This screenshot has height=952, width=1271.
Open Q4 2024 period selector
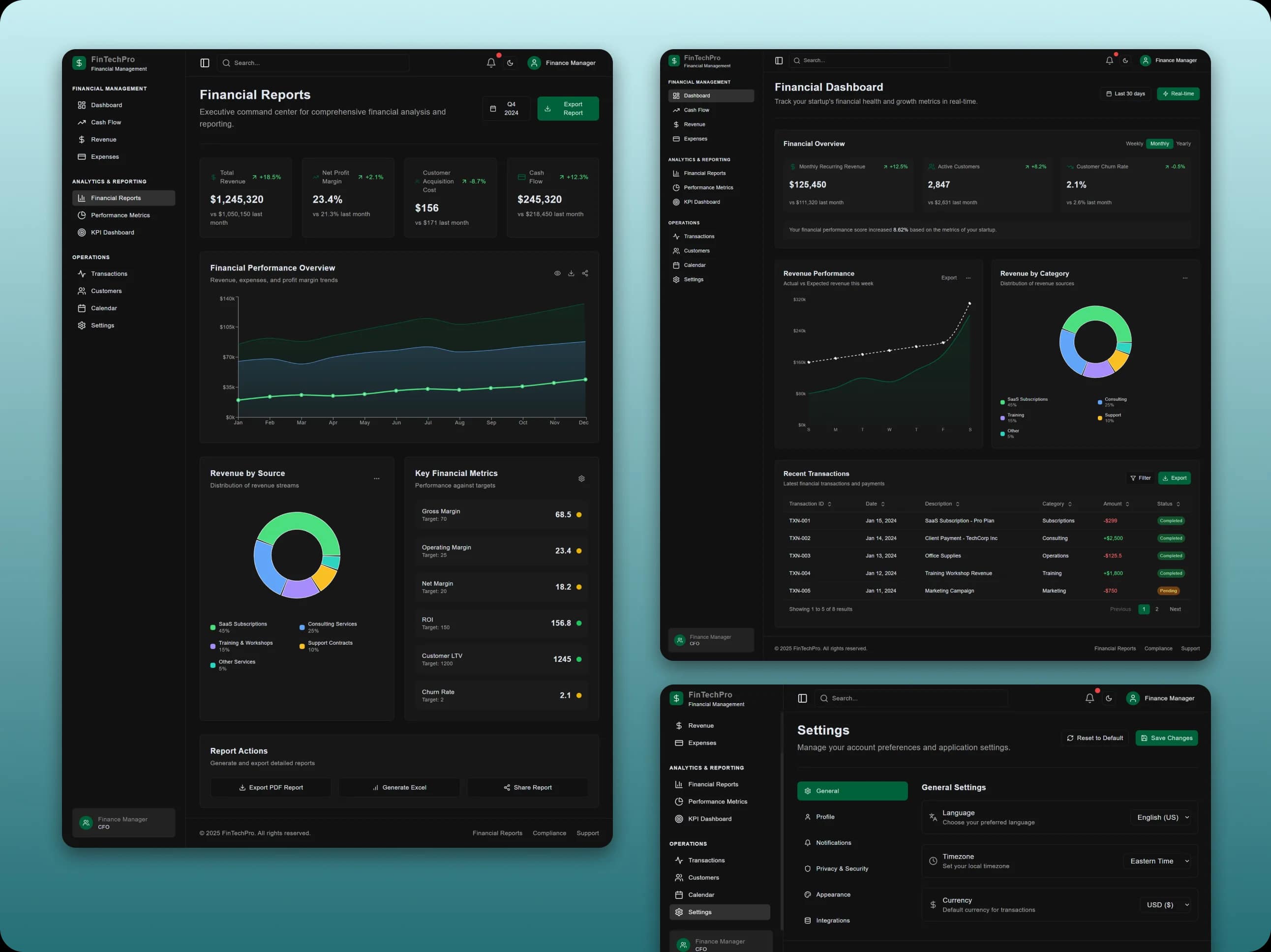tap(506, 109)
